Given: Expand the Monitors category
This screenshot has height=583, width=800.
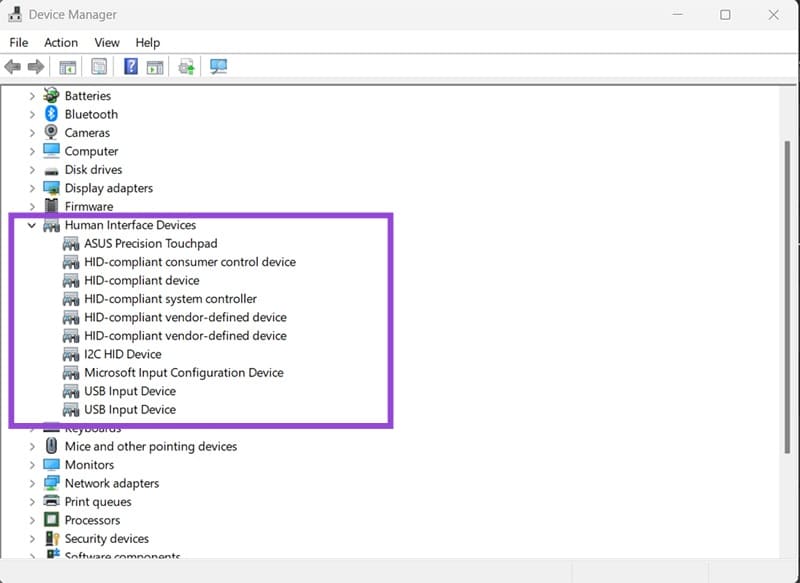Looking at the screenshot, I should [32, 465].
